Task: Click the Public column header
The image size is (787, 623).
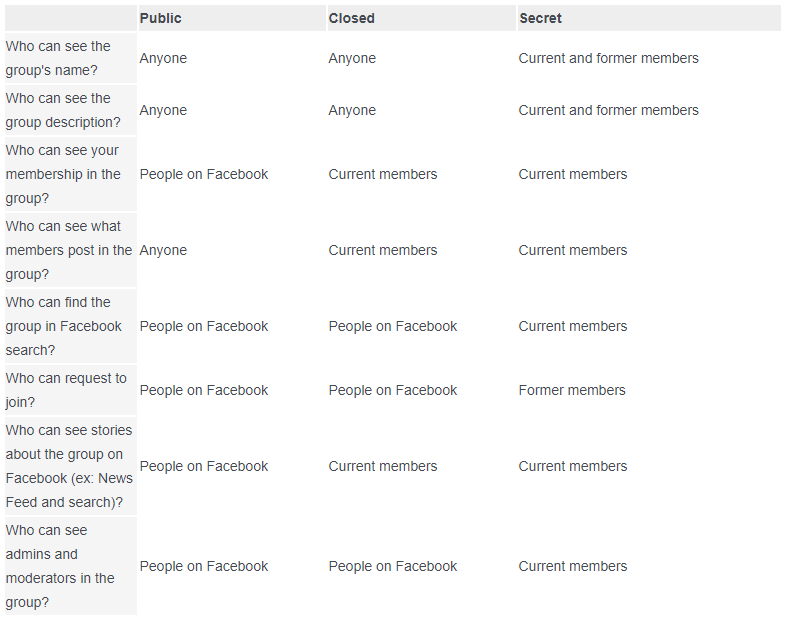Action: tap(160, 18)
